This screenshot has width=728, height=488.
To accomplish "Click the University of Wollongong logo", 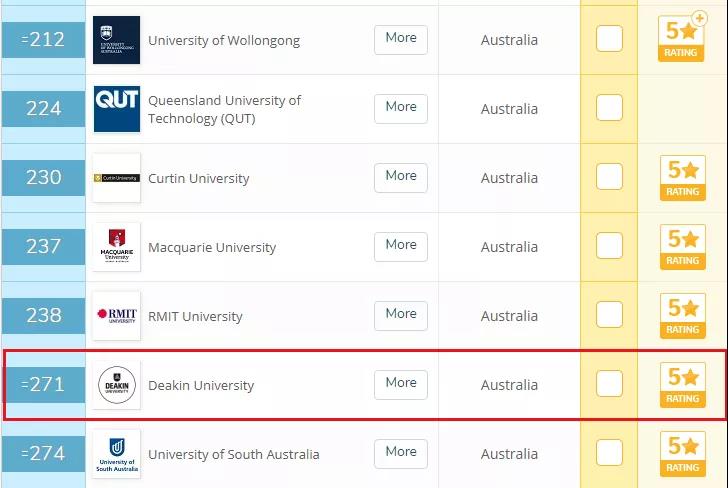I will (x=116, y=40).
